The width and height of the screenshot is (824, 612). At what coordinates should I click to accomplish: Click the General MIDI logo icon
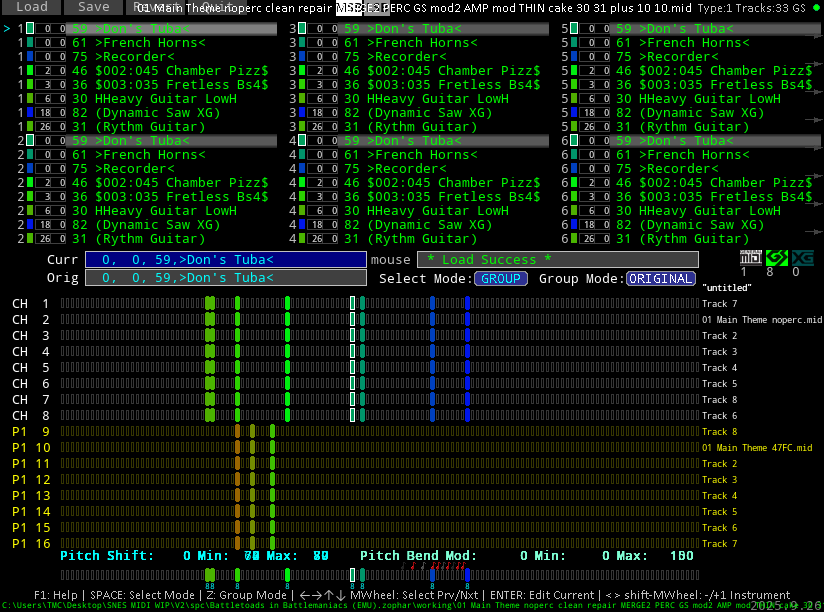tap(751, 258)
